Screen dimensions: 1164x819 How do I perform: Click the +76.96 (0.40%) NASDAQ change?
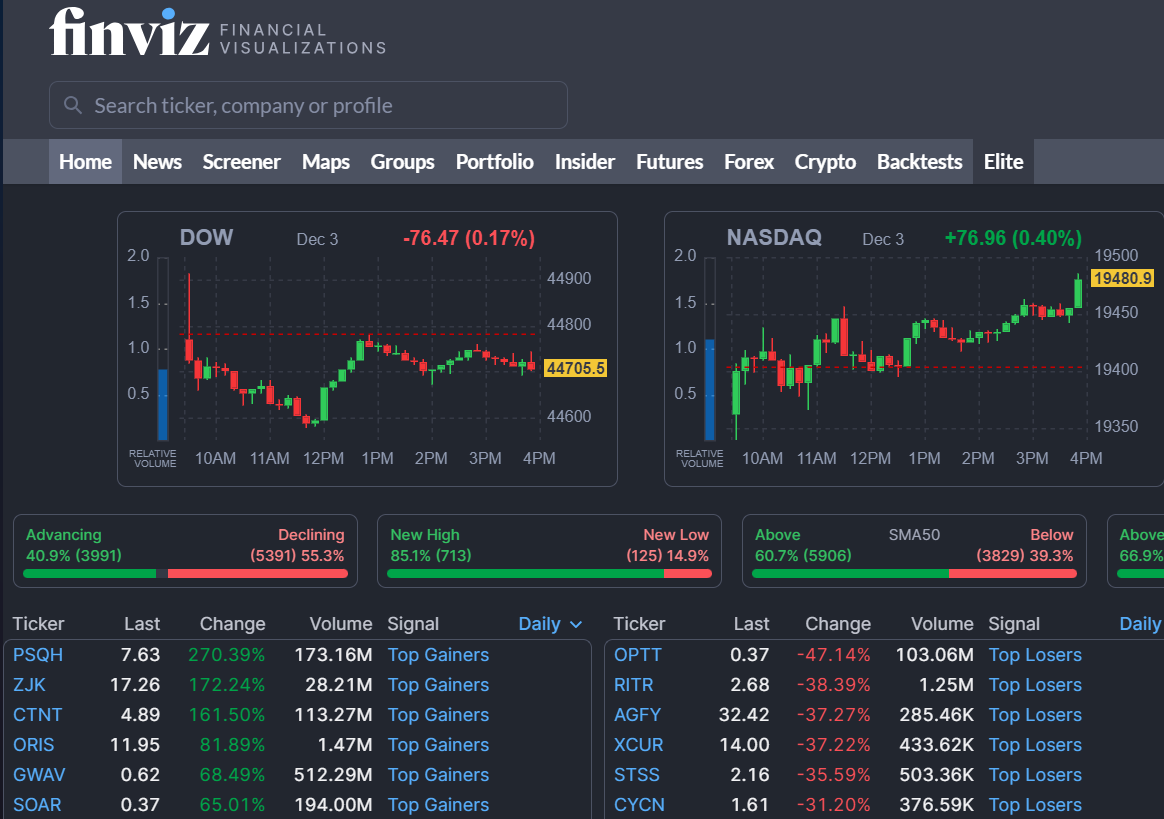click(x=1013, y=238)
